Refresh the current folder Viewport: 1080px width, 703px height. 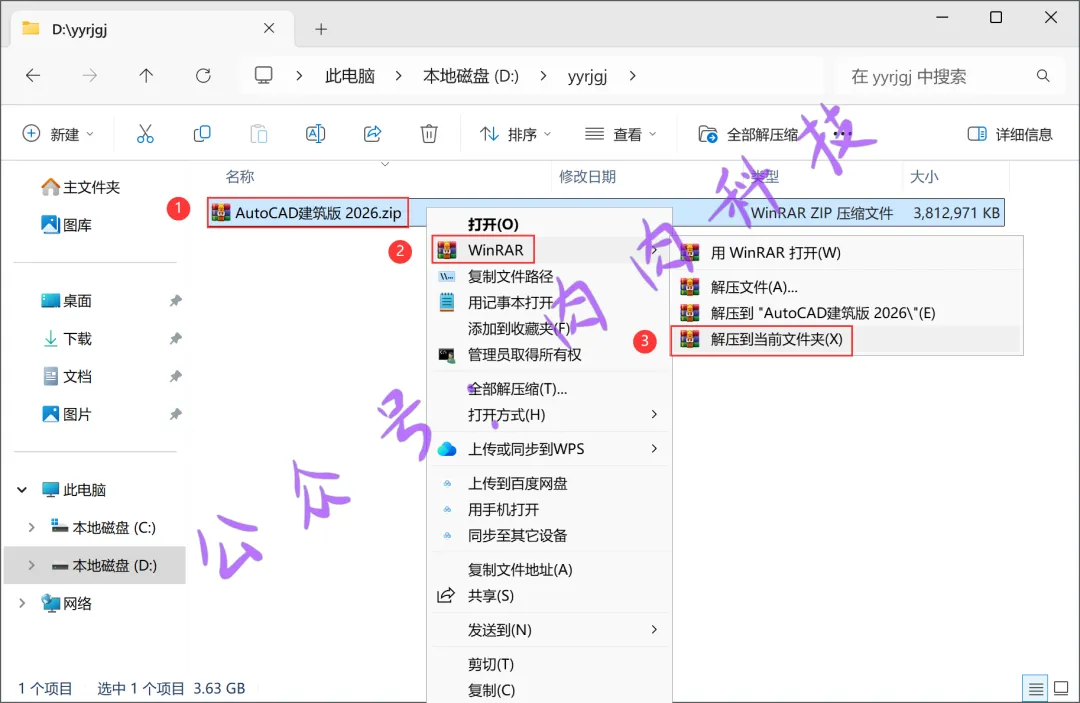pyautogui.click(x=203, y=76)
